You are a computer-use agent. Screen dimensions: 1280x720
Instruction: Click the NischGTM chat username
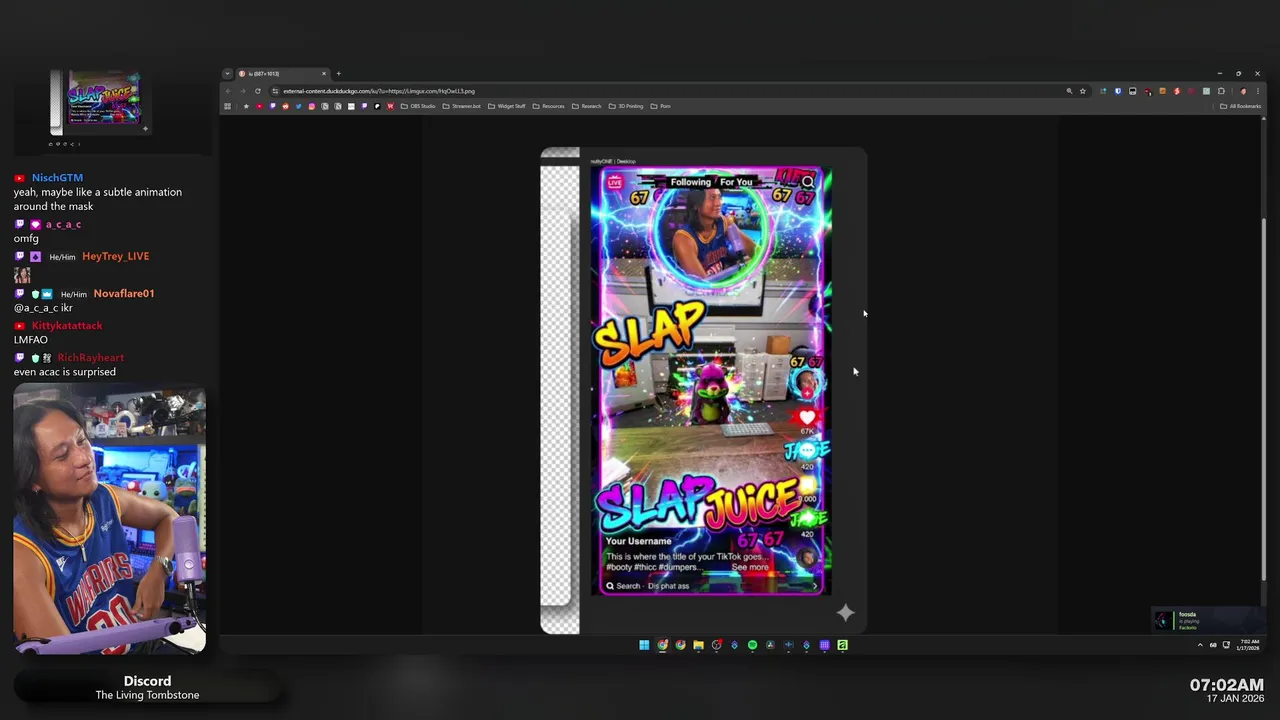[57, 177]
